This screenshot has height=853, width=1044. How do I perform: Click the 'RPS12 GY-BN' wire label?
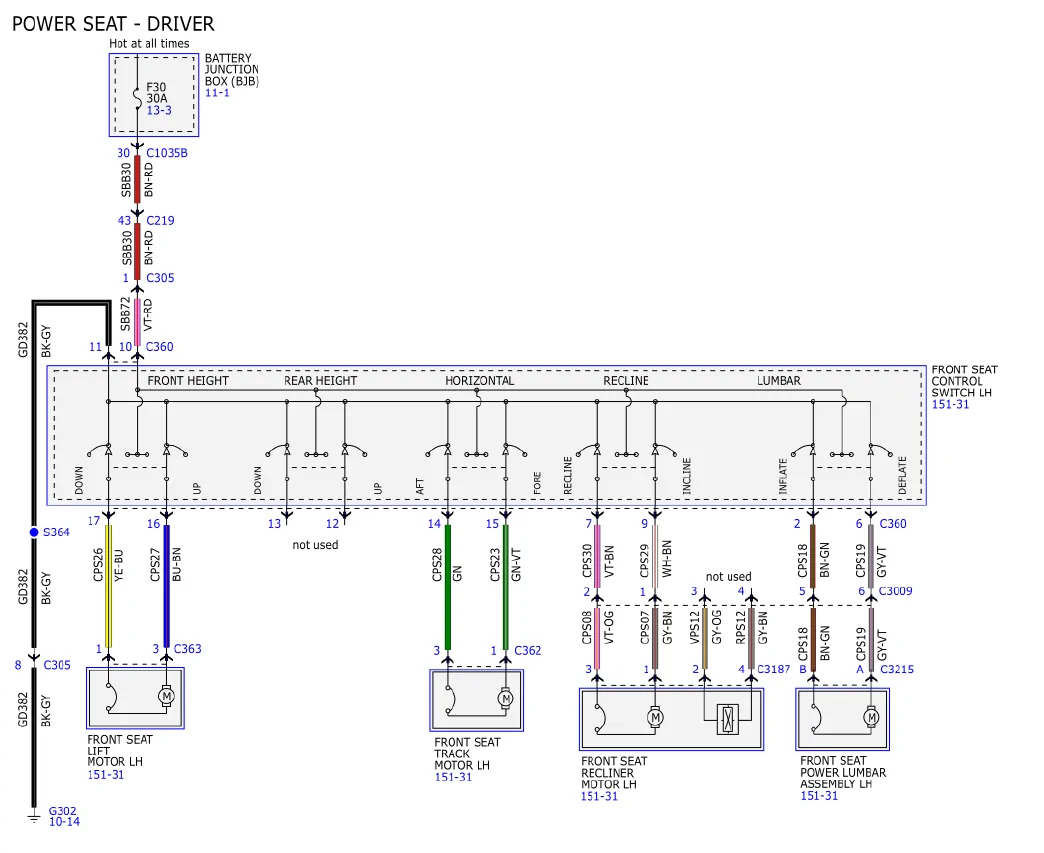(751, 629)
